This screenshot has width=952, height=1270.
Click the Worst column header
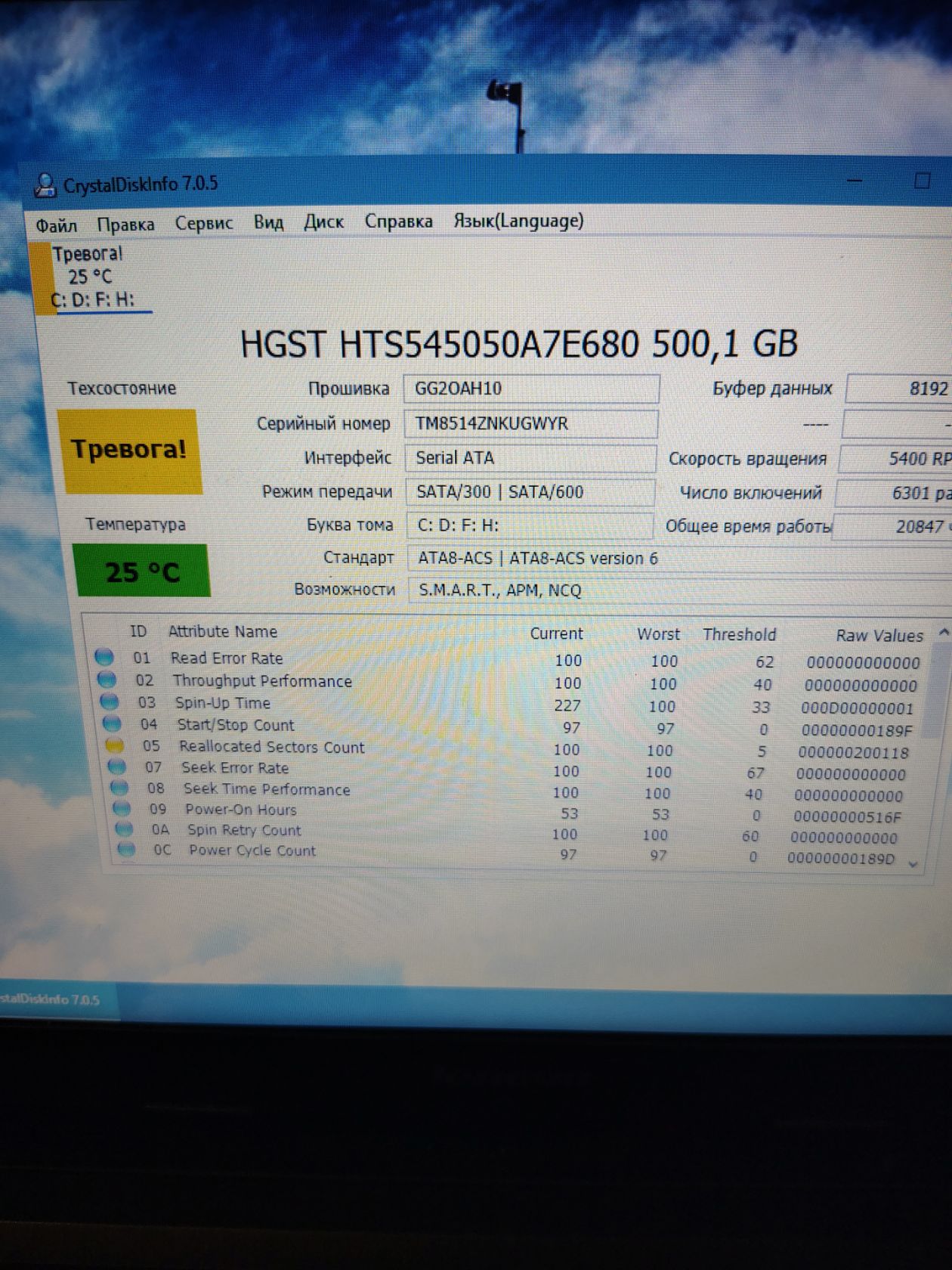point(658,634)
